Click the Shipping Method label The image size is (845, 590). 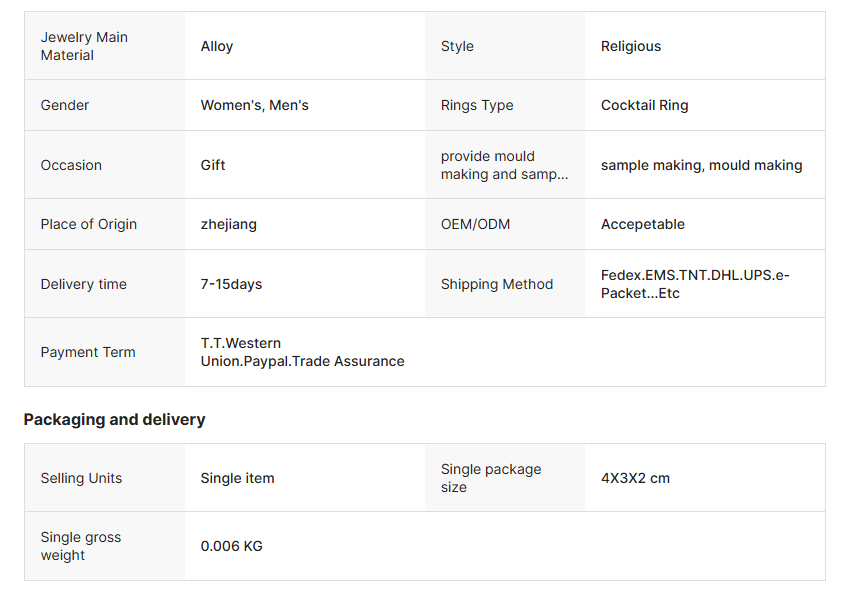click(497, 284)
